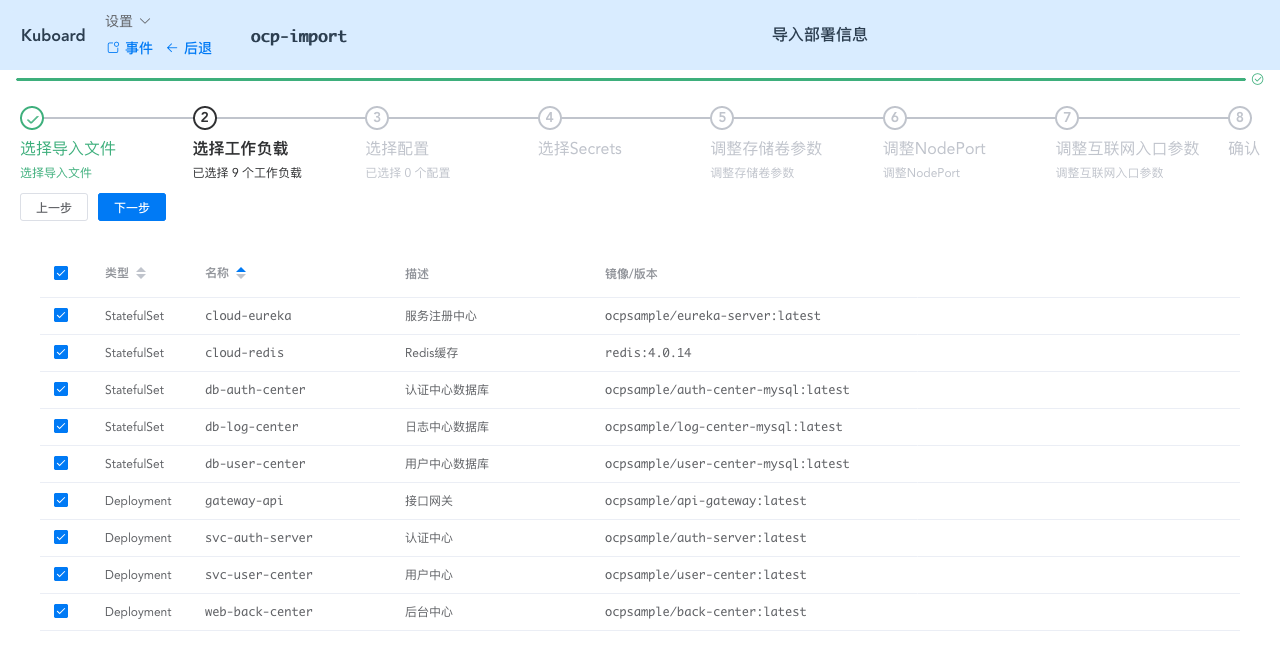Click the step 2 circle icon
This screenshot has width=1280, height=661.
[204, 118]
